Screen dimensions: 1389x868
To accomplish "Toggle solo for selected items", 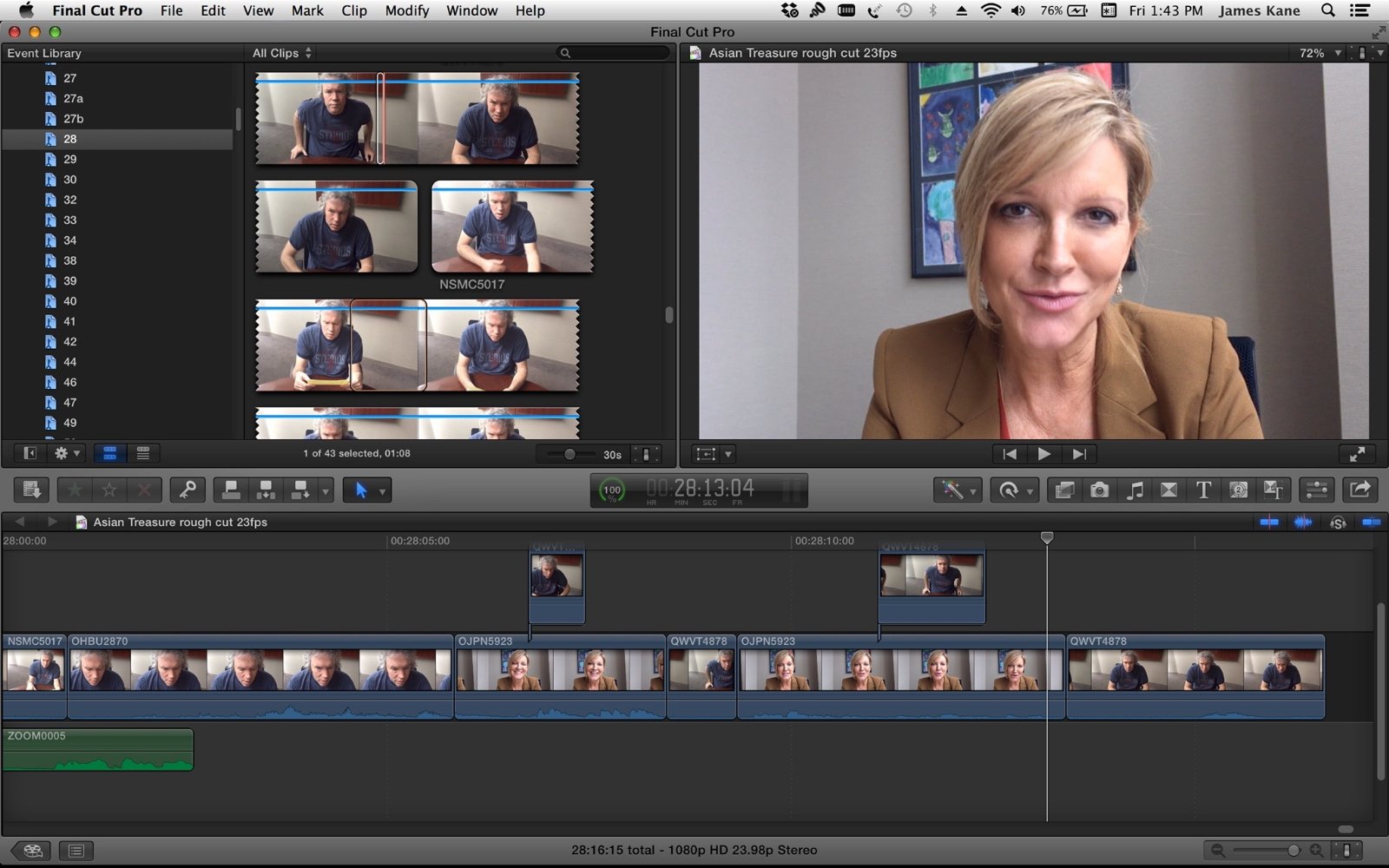I will 1338,522.
